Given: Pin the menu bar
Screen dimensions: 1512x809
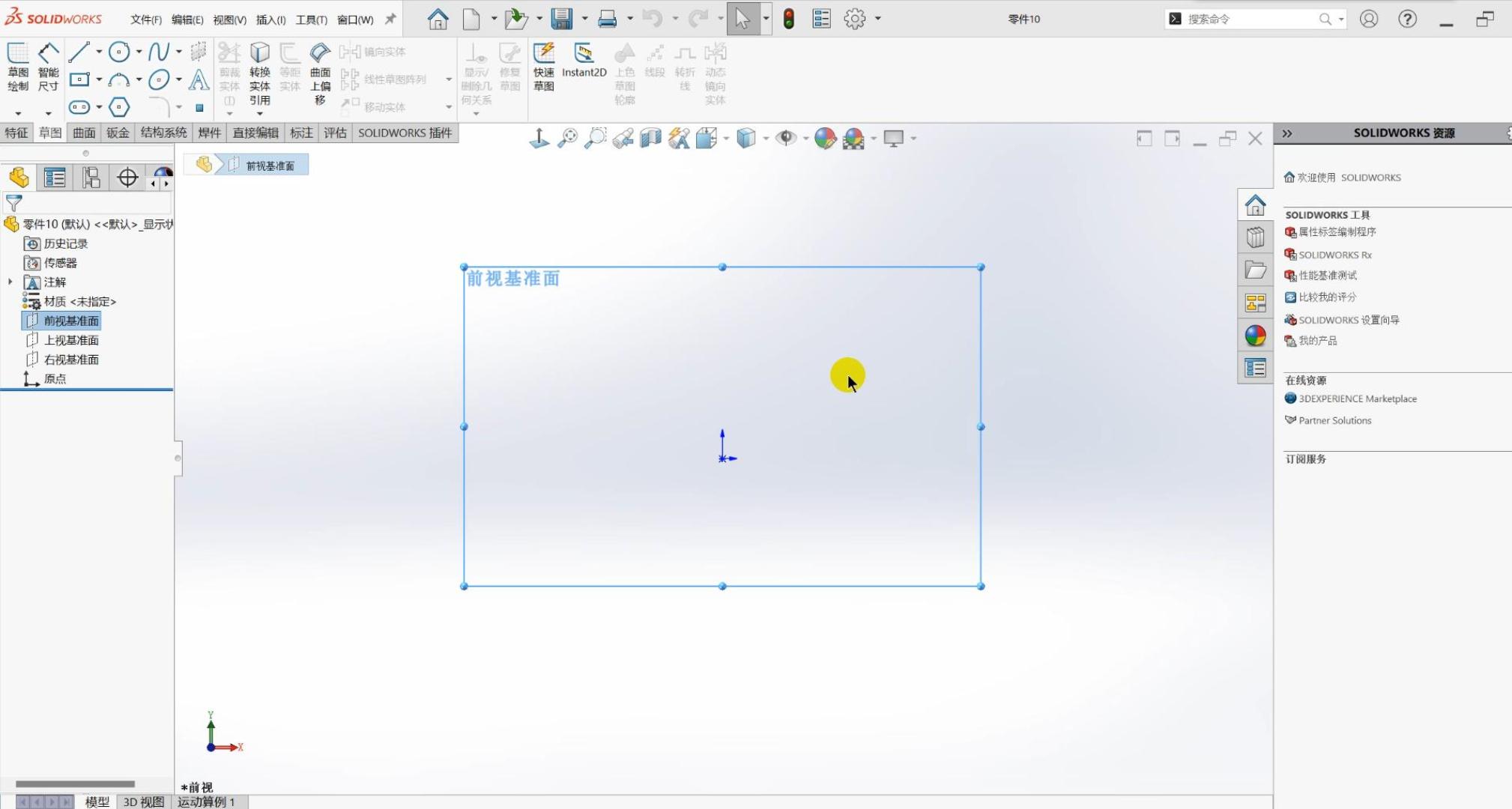Looking at the screenshot, I should (x=390, y=19).
